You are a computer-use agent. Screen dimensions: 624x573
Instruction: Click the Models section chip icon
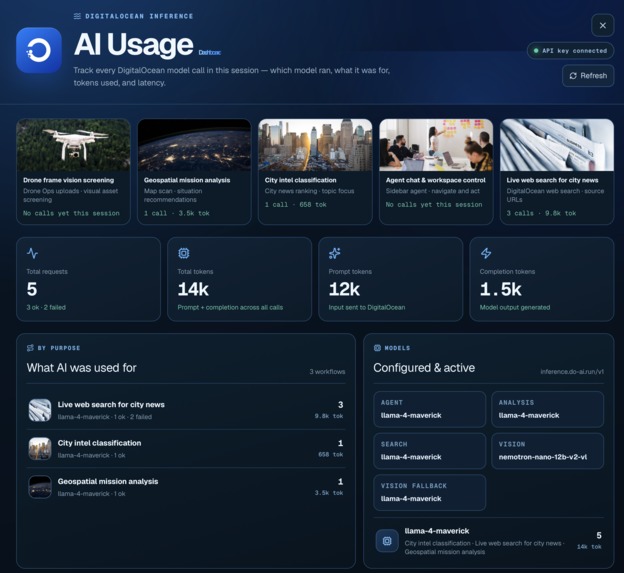(x=377, y=348)
